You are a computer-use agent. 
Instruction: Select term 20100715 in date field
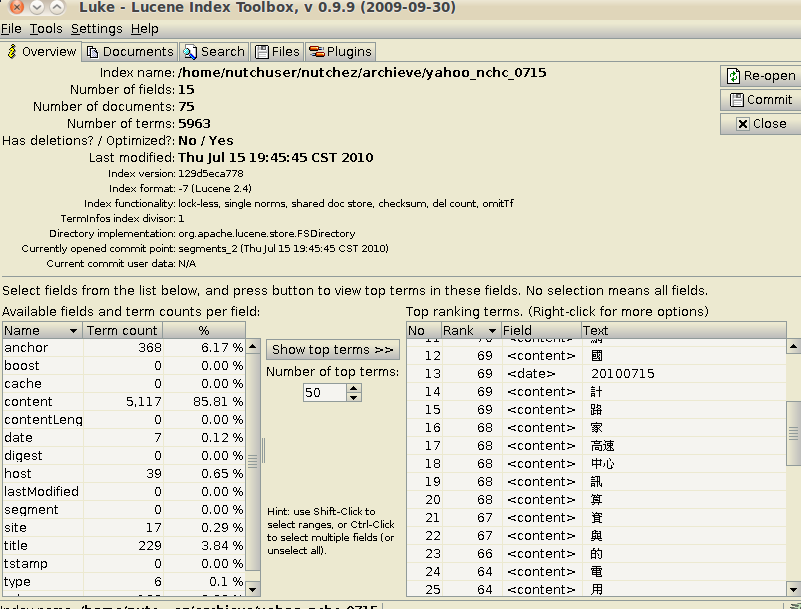(596, 373)
